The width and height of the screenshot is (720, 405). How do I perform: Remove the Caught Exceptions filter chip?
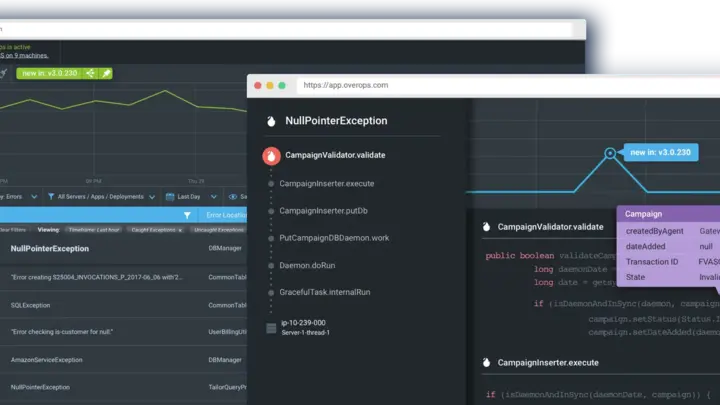pyautogui.click(x=180, y=229)
